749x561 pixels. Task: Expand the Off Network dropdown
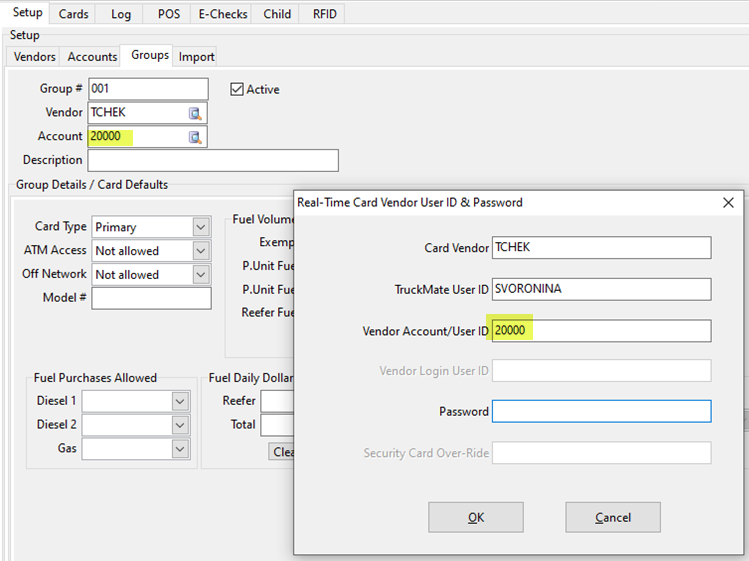tap(200, 275)
